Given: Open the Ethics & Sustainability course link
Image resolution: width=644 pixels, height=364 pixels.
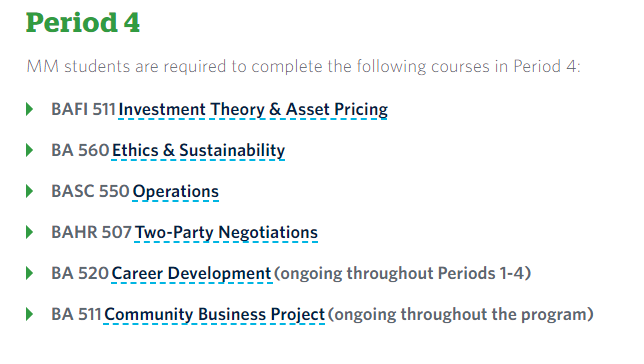Looking at the screenshot, I should pyautogui.click(x=198, y=151).
